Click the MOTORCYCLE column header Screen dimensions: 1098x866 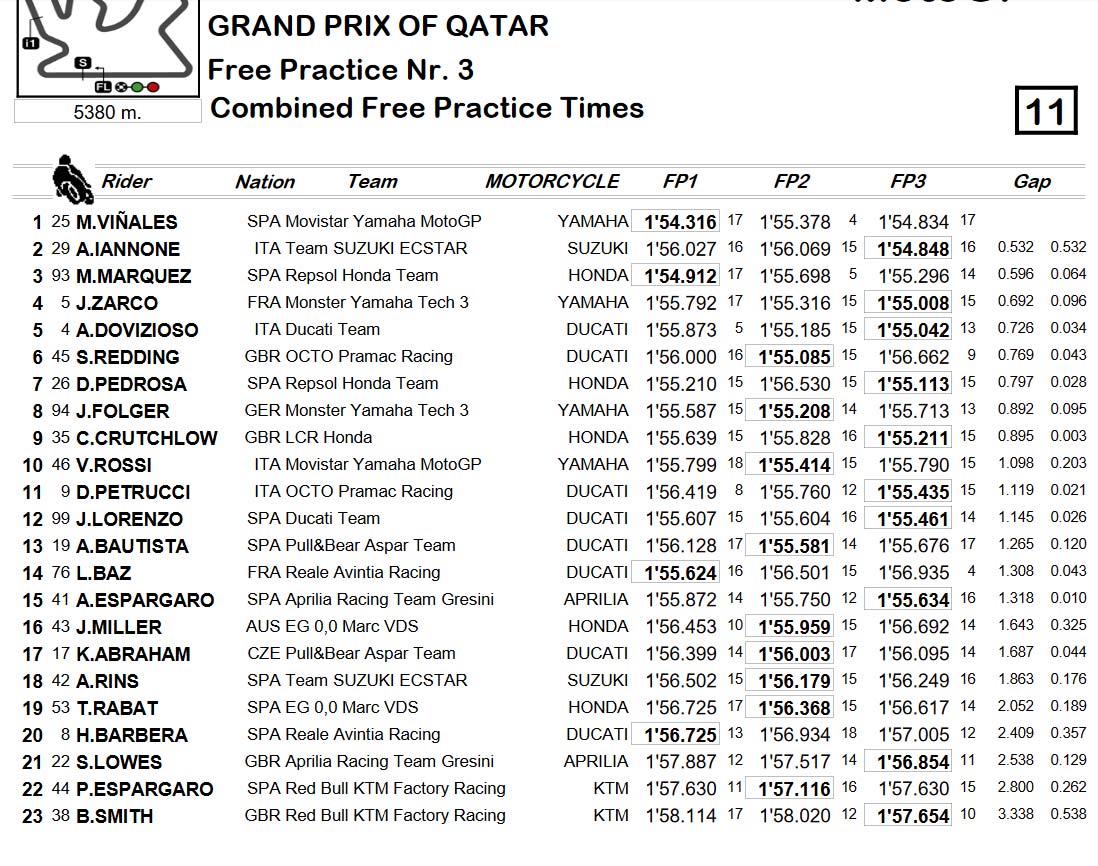pos(552,181)
